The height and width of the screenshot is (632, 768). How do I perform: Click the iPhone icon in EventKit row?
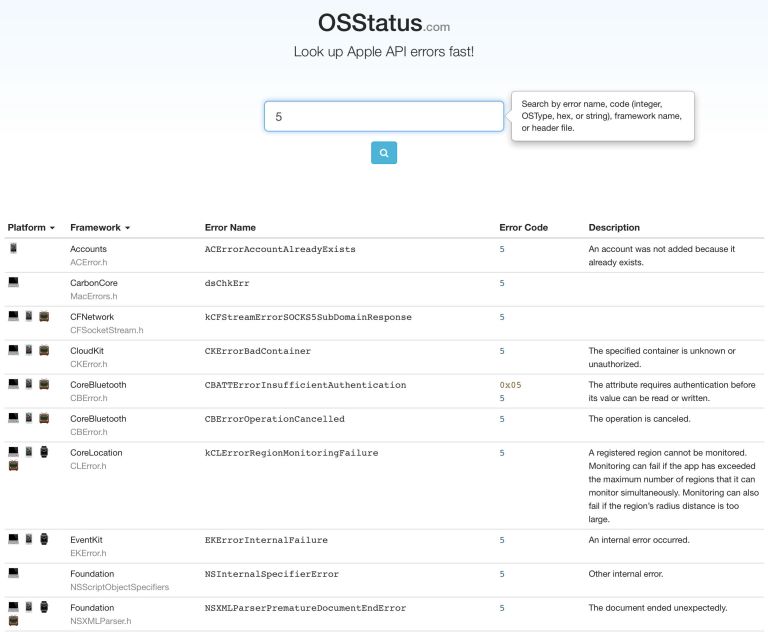29,539
